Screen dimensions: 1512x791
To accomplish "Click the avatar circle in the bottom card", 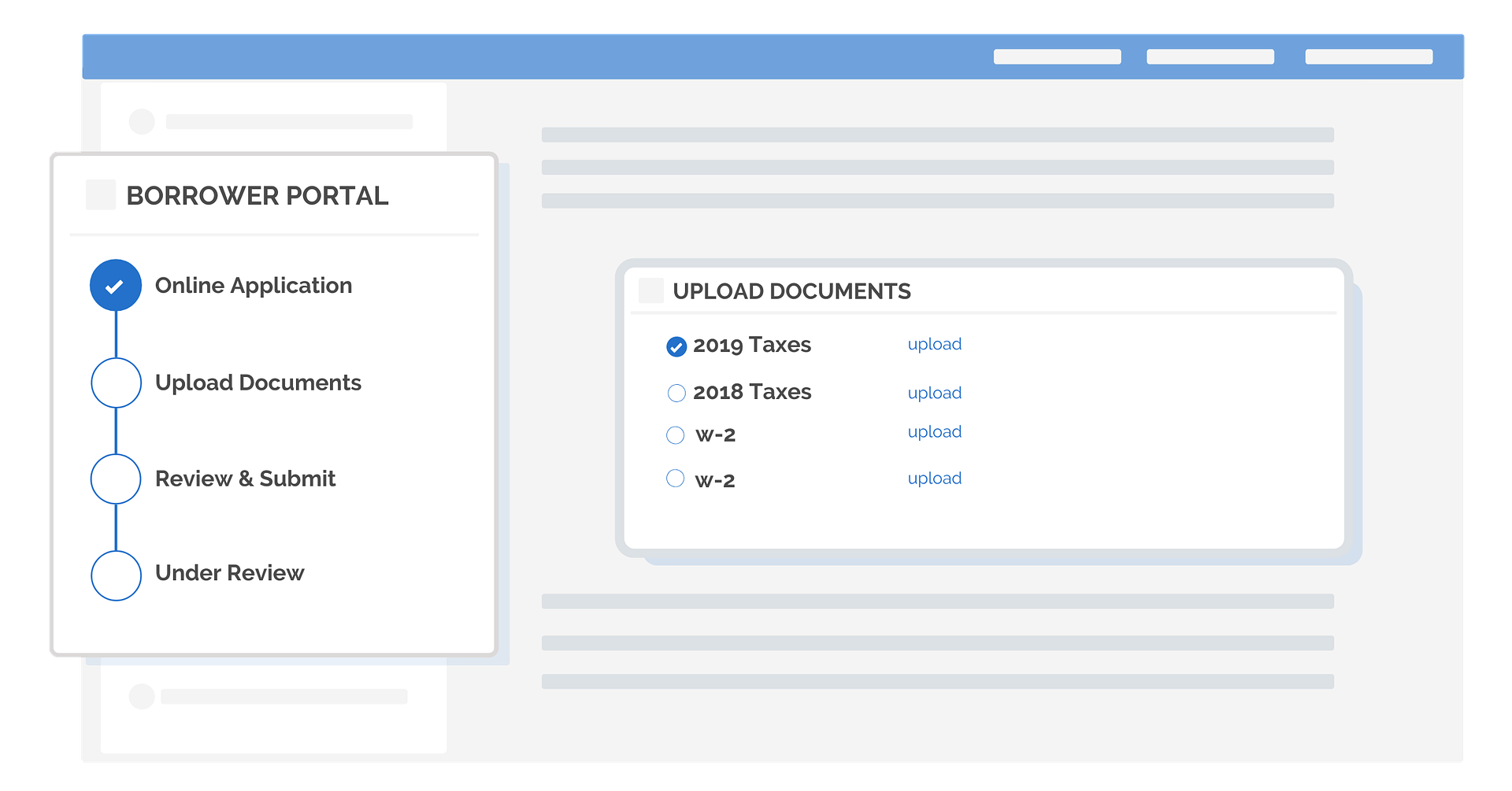I will pos(142,697).
